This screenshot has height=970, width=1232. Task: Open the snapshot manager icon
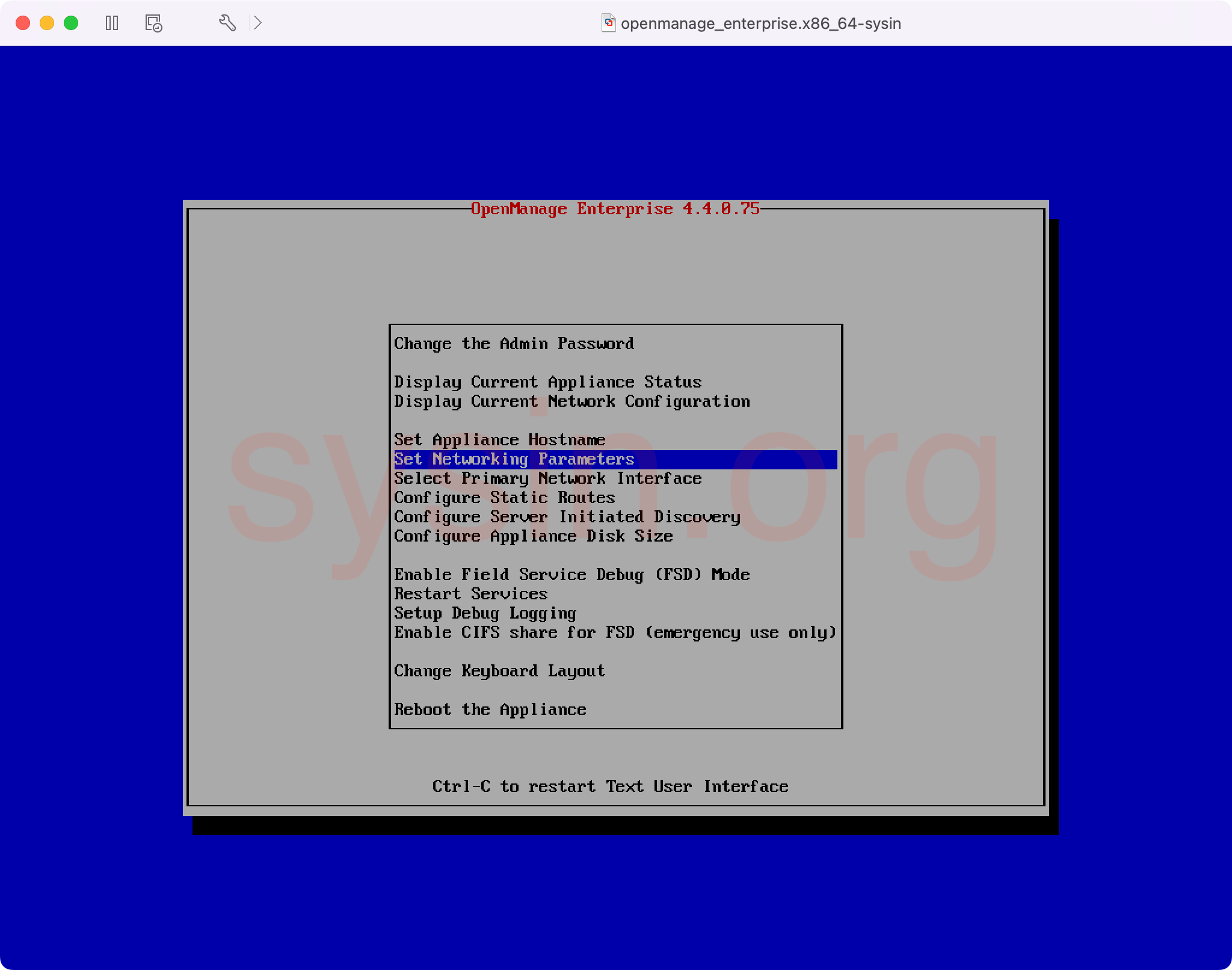point(153,23)
